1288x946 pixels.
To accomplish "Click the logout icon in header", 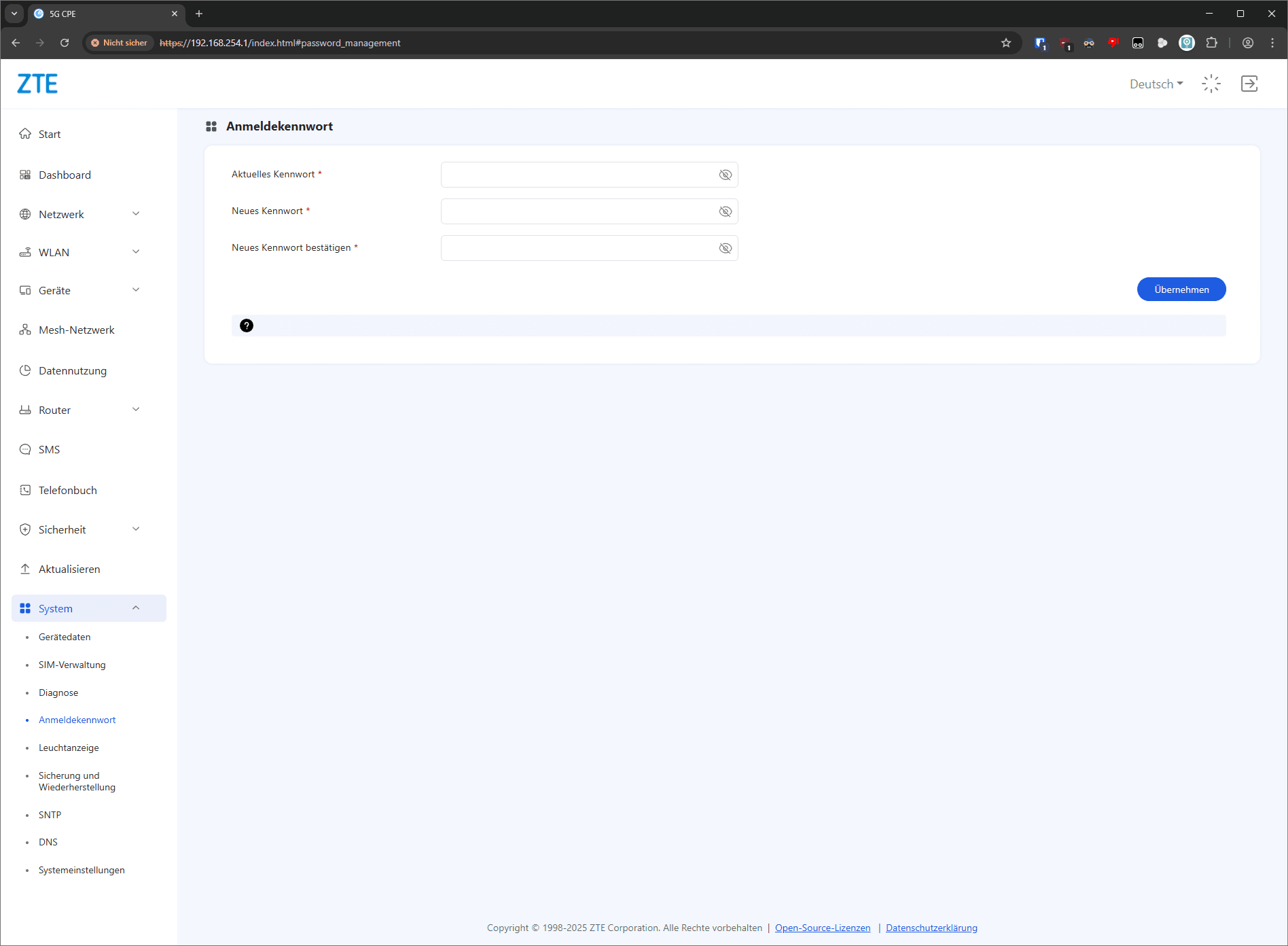I will (1249, 84).
